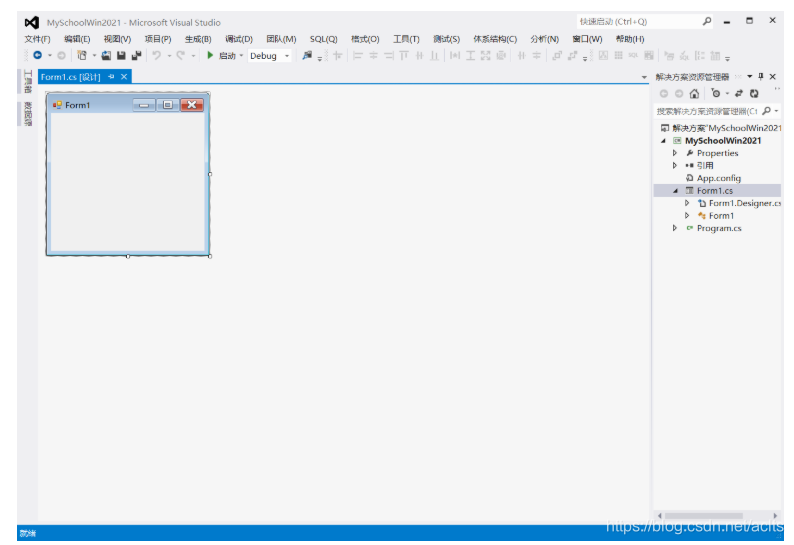
Task: Click the New Project toolbar icon
Action: (x=82, y=56)
